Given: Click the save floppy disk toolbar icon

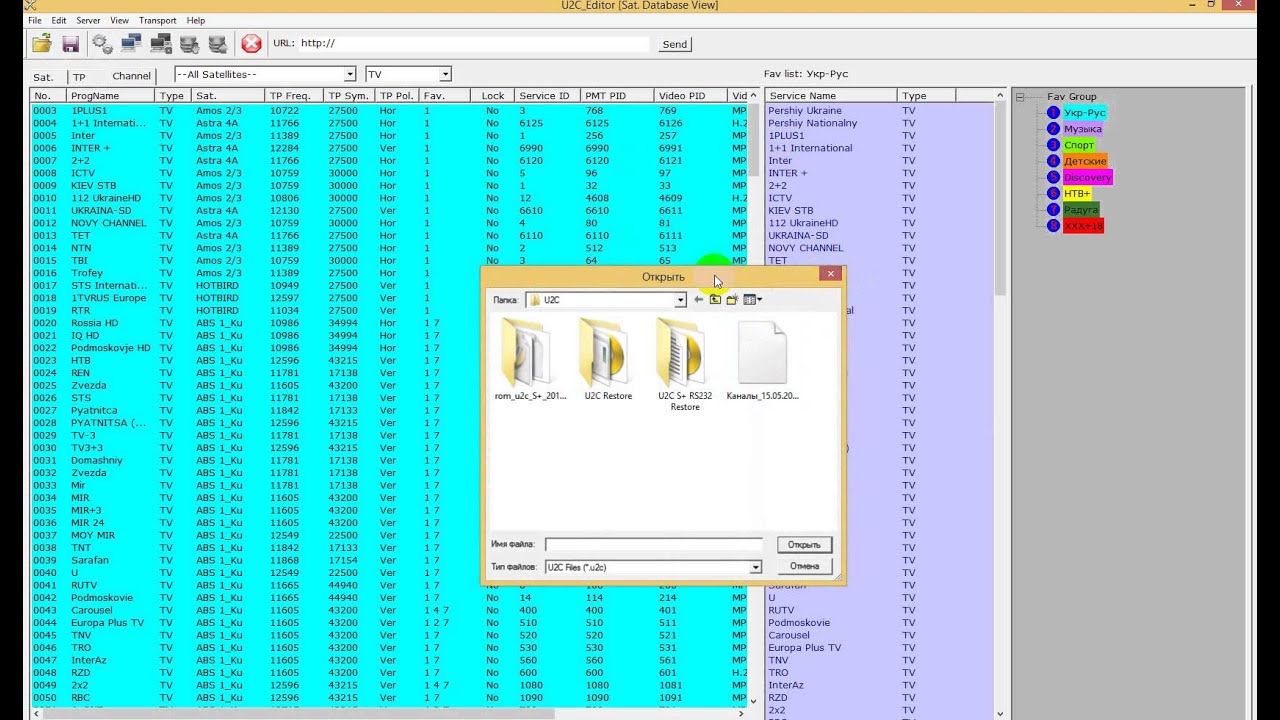Looking at the screenshot, I should [70, 44].
